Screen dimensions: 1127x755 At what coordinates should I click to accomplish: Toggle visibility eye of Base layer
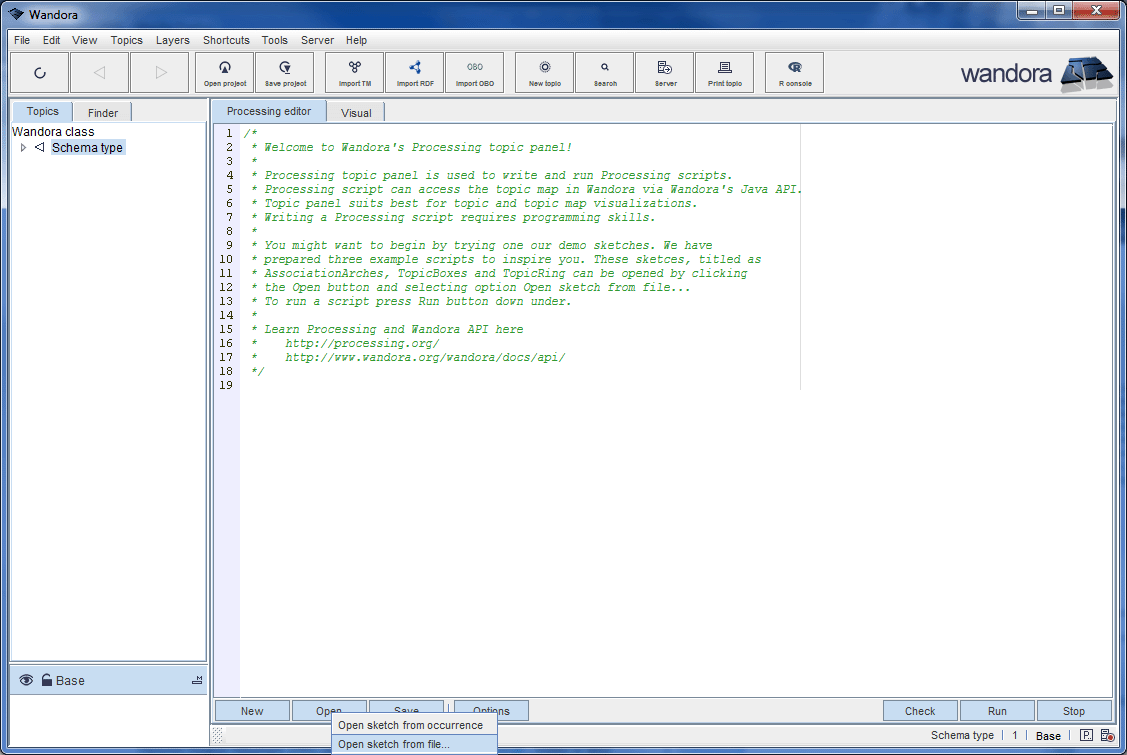coord(26,680)
